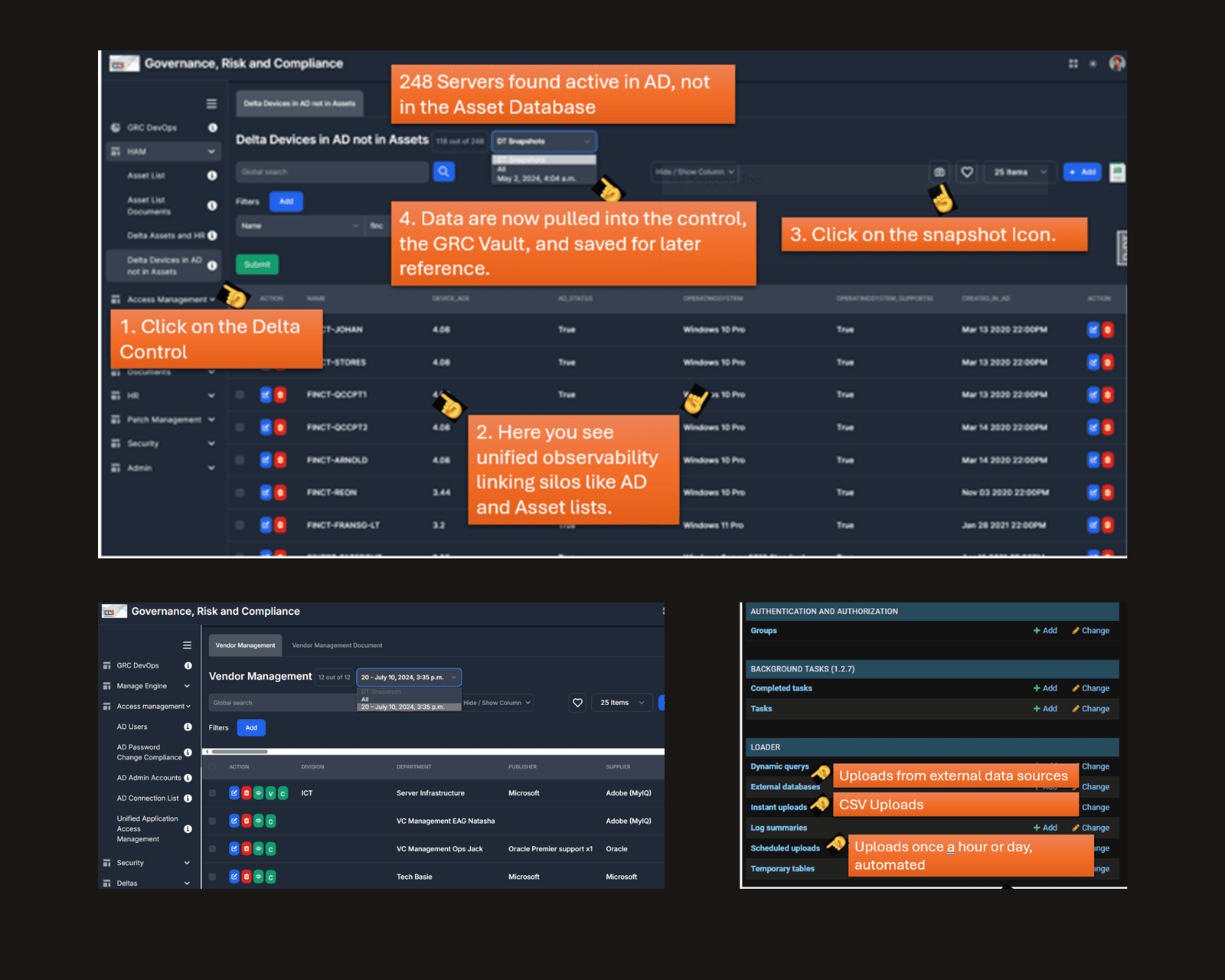Click the horizontal scrollbar above the vendor table
The width and height of the screenshot is (1225, 980).
(x=239, y=752)
